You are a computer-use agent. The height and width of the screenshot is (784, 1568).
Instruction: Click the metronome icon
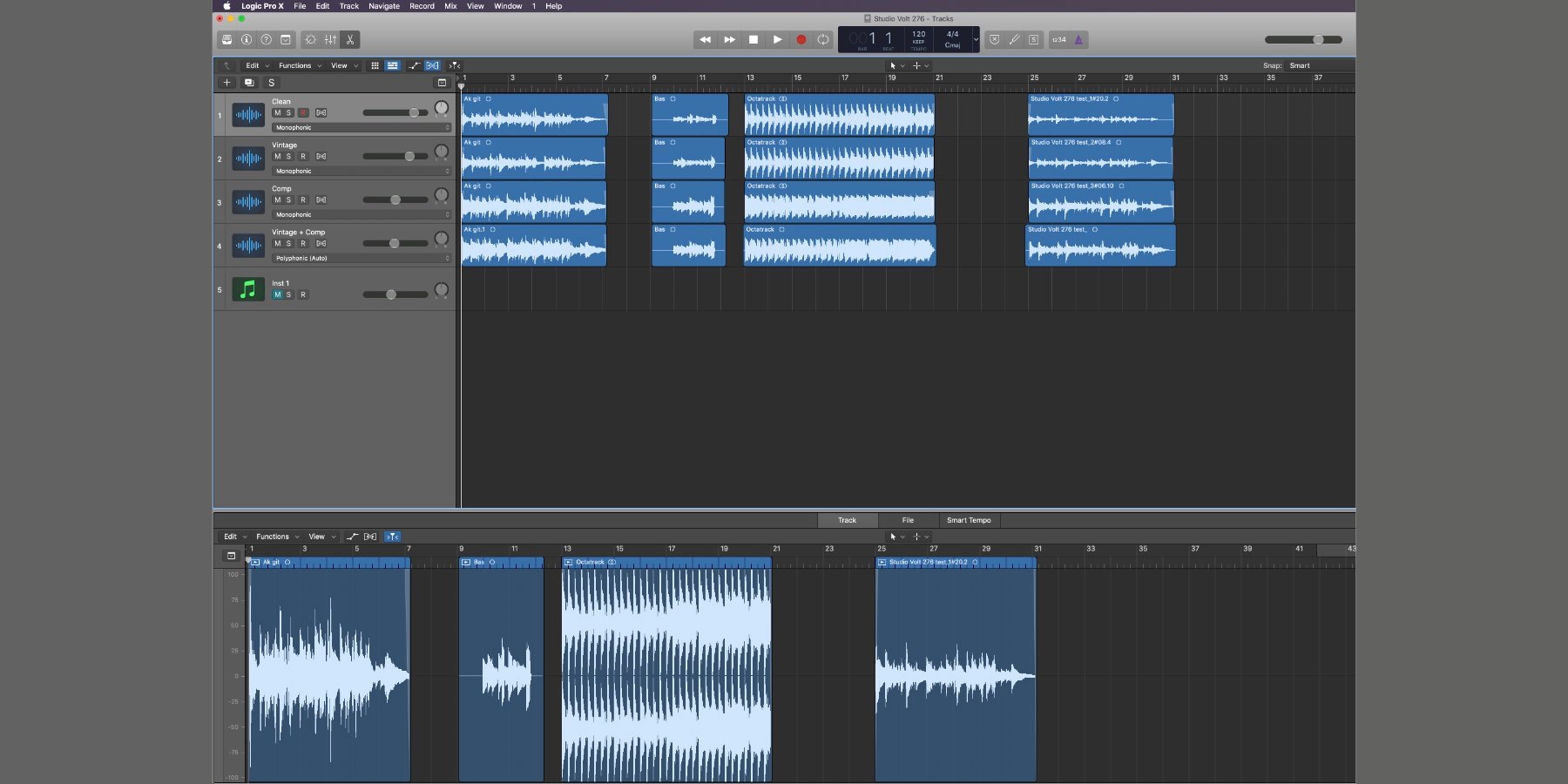pos(1078,40)
